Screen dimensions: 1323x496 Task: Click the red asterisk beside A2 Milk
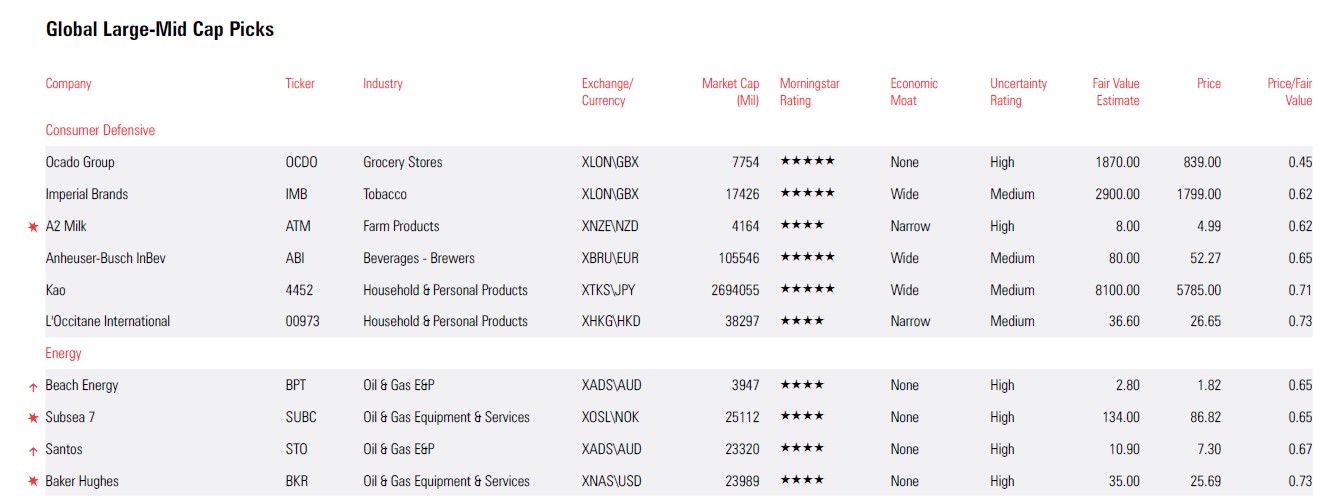(x=33, y=227)
